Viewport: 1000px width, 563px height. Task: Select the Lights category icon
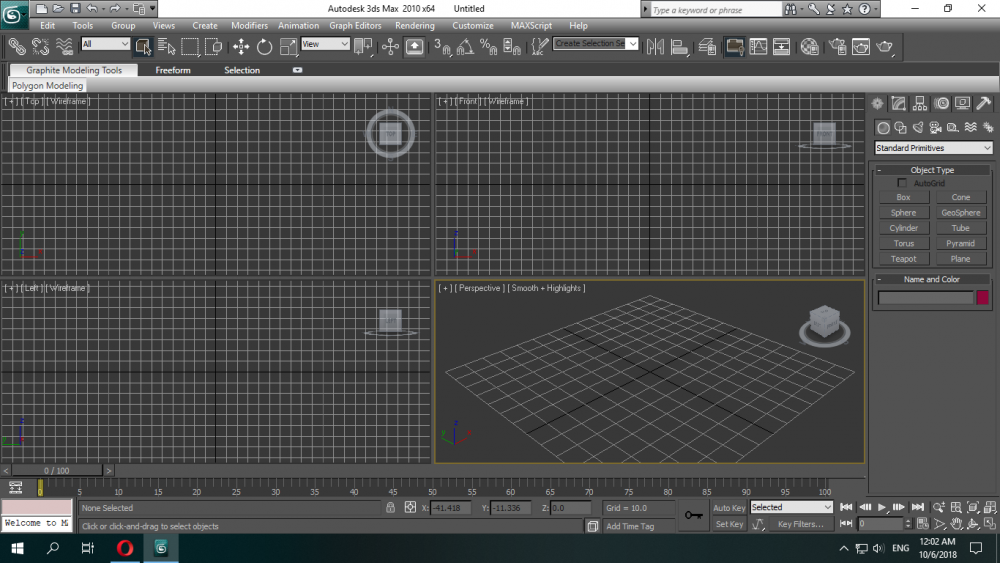click(x=918, y=127)
